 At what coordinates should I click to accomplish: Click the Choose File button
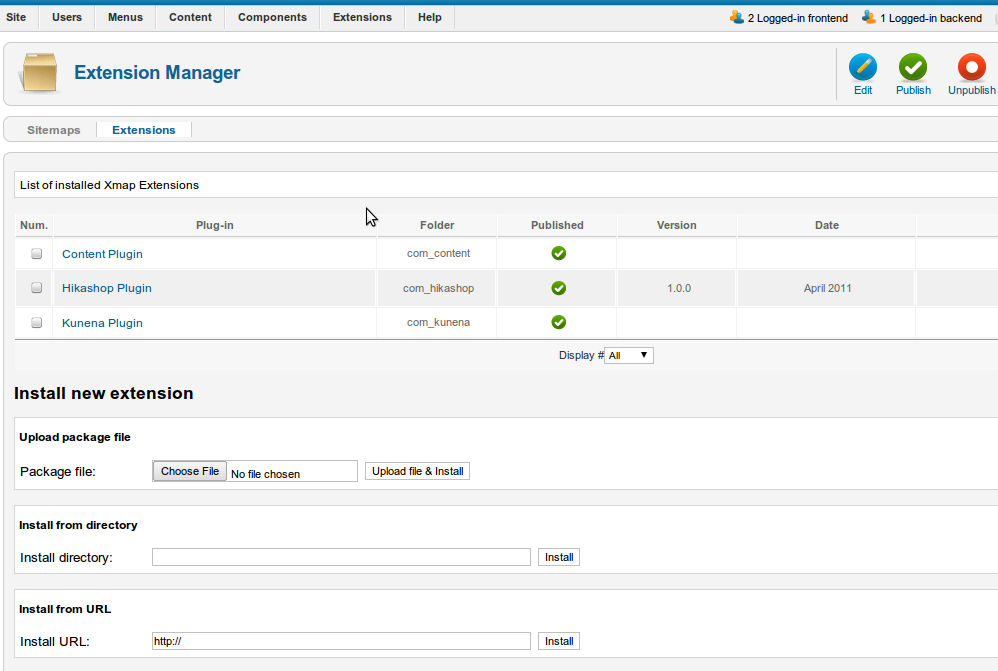190,471
